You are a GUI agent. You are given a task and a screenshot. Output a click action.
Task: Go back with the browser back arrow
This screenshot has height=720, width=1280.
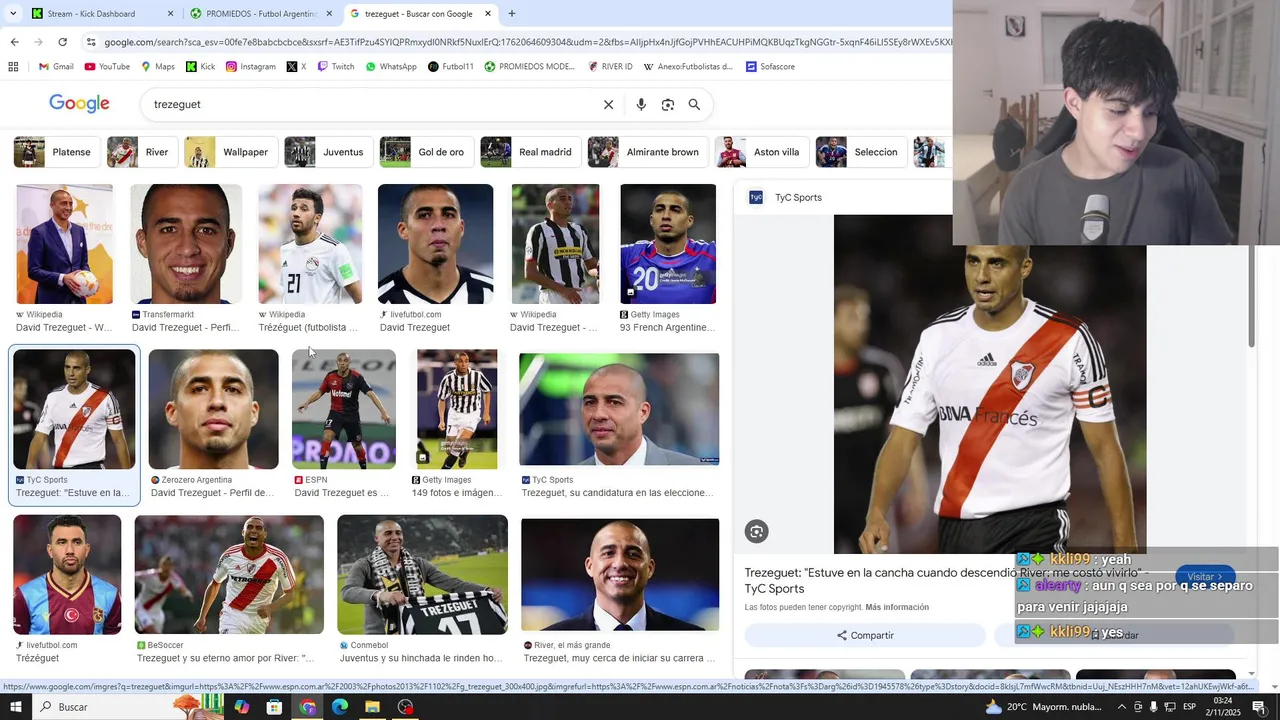[x=14, y=42]
